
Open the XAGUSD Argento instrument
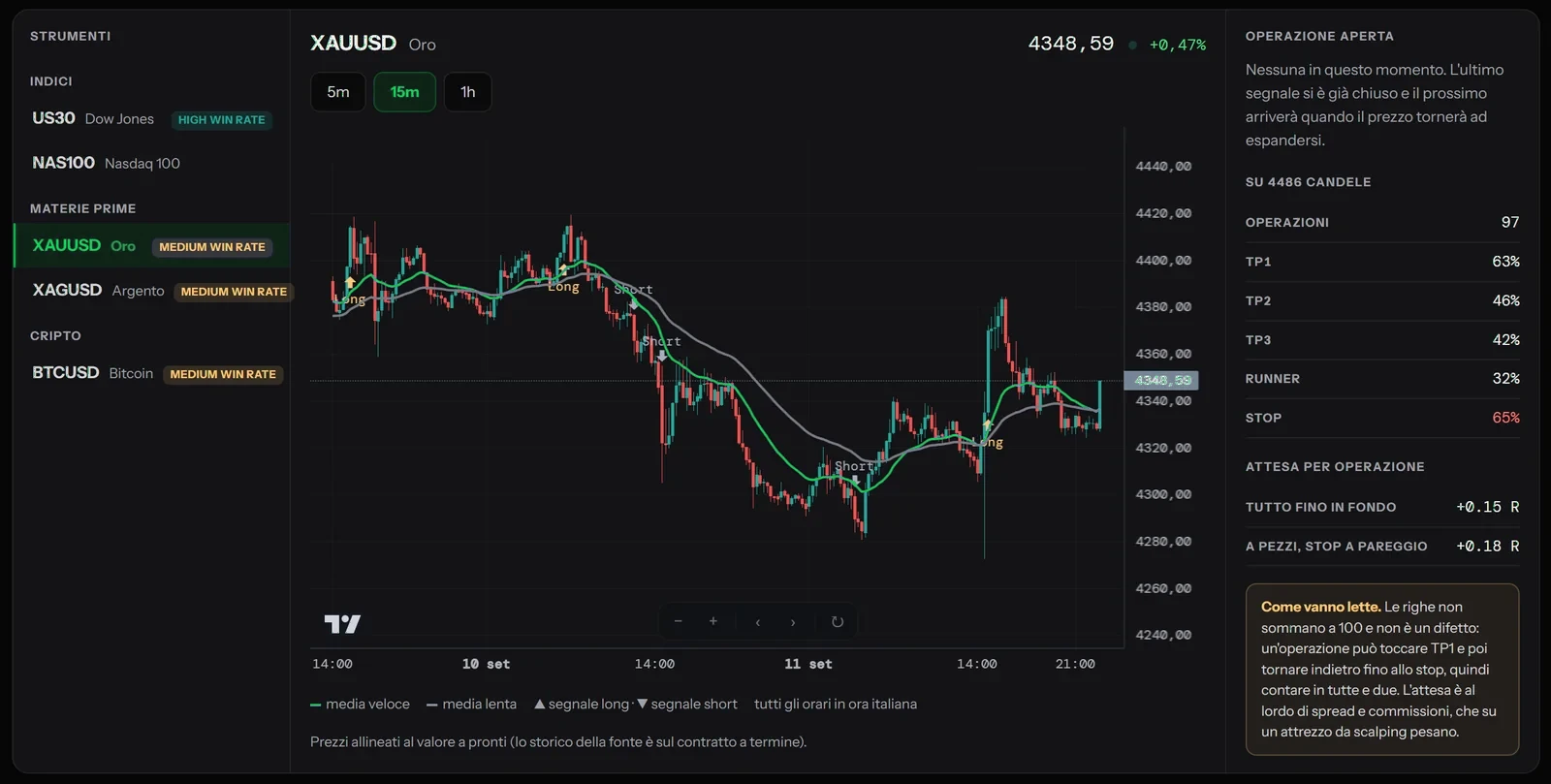click(152, 291)
